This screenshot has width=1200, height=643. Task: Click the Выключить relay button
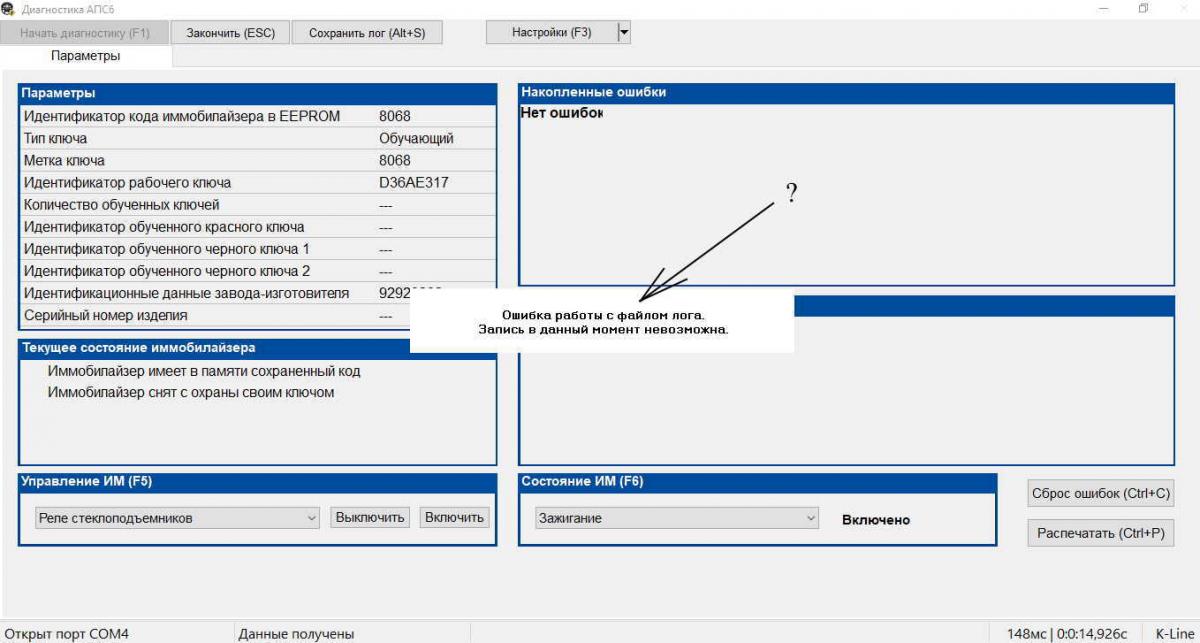tap(370, 517)
